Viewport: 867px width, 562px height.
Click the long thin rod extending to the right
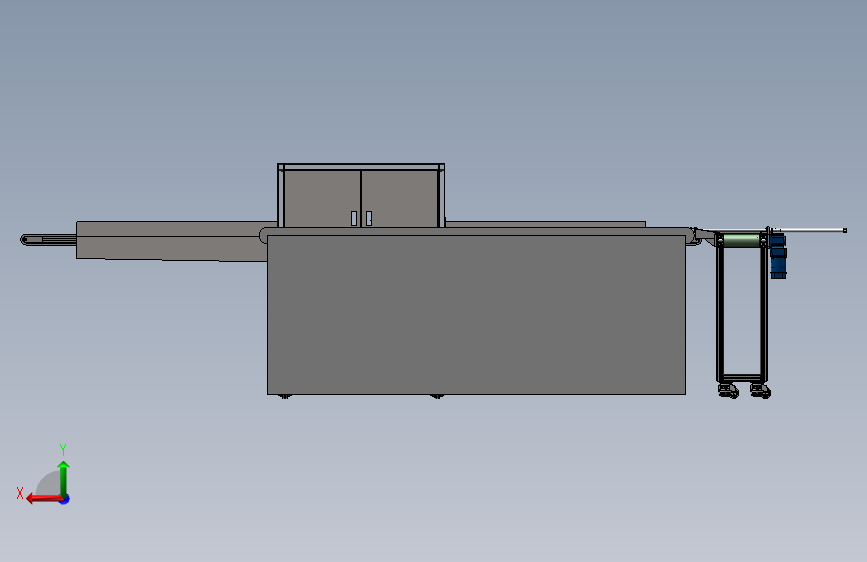[810, 230]
